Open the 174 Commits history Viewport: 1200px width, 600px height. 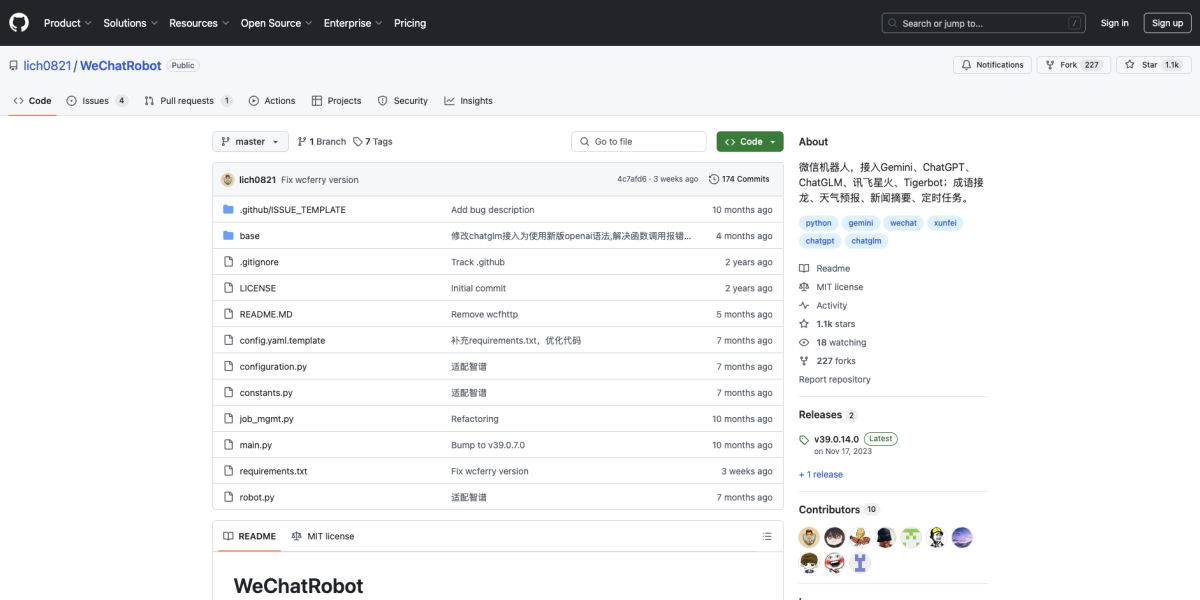[x=739, y=179]
